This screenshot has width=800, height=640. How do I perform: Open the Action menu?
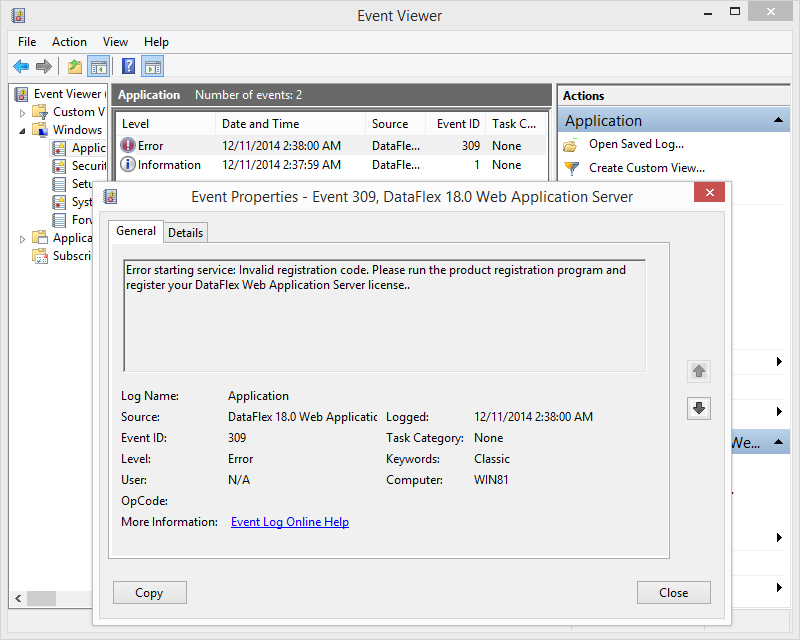[x=69, y=42]
